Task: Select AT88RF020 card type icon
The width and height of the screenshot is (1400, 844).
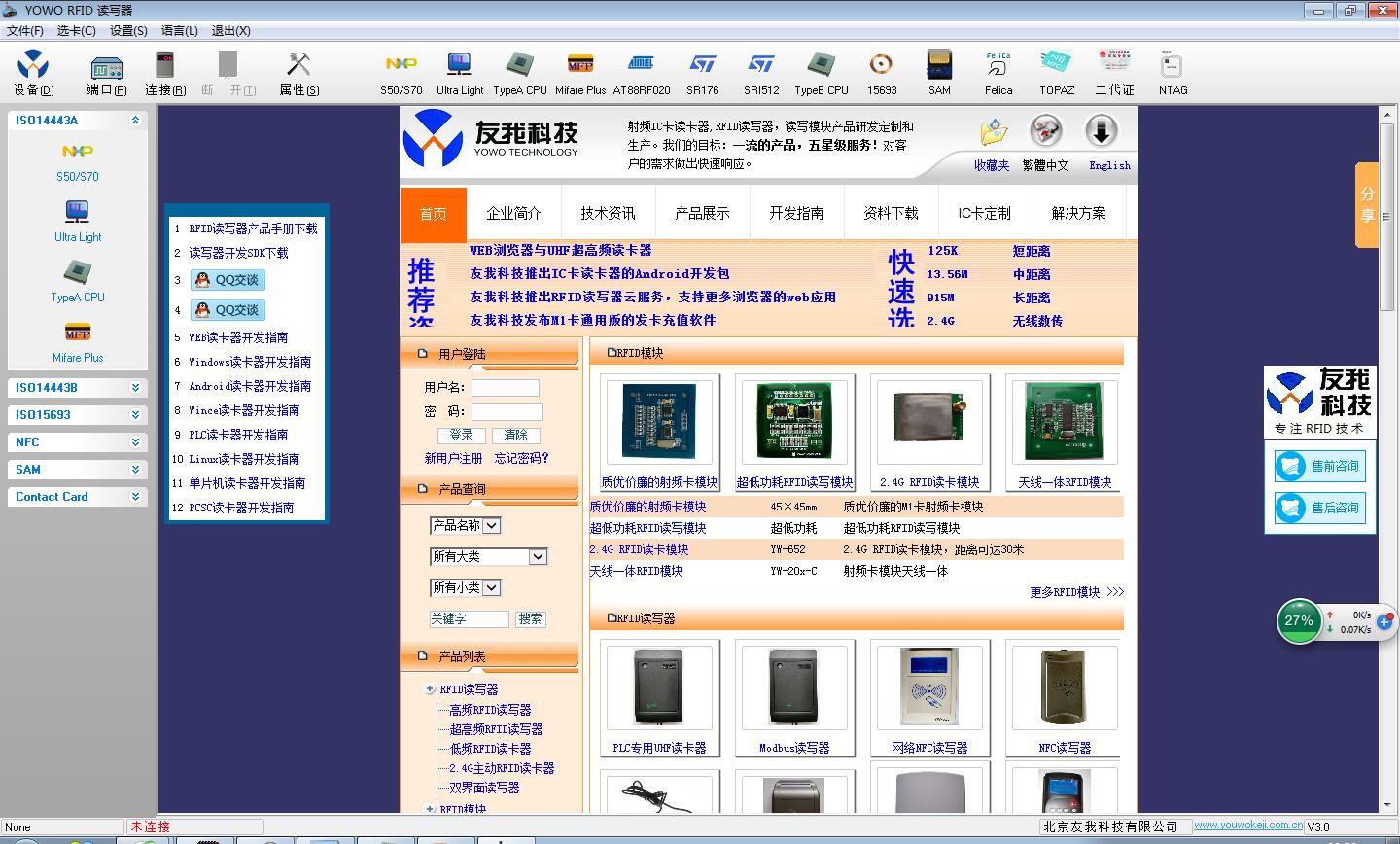Action: 642,74
